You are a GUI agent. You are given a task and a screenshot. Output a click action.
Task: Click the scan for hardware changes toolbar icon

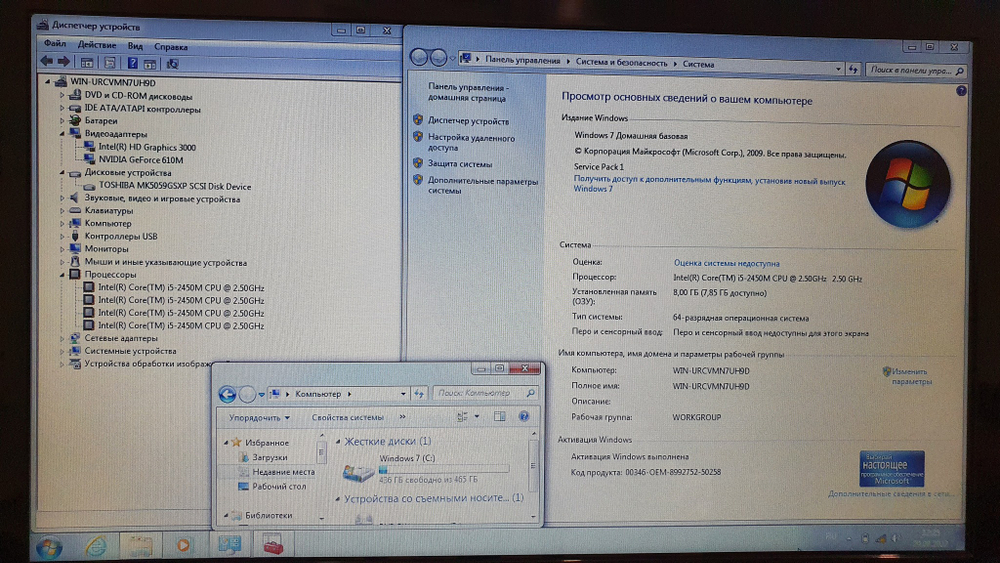(x=172, y=64)
